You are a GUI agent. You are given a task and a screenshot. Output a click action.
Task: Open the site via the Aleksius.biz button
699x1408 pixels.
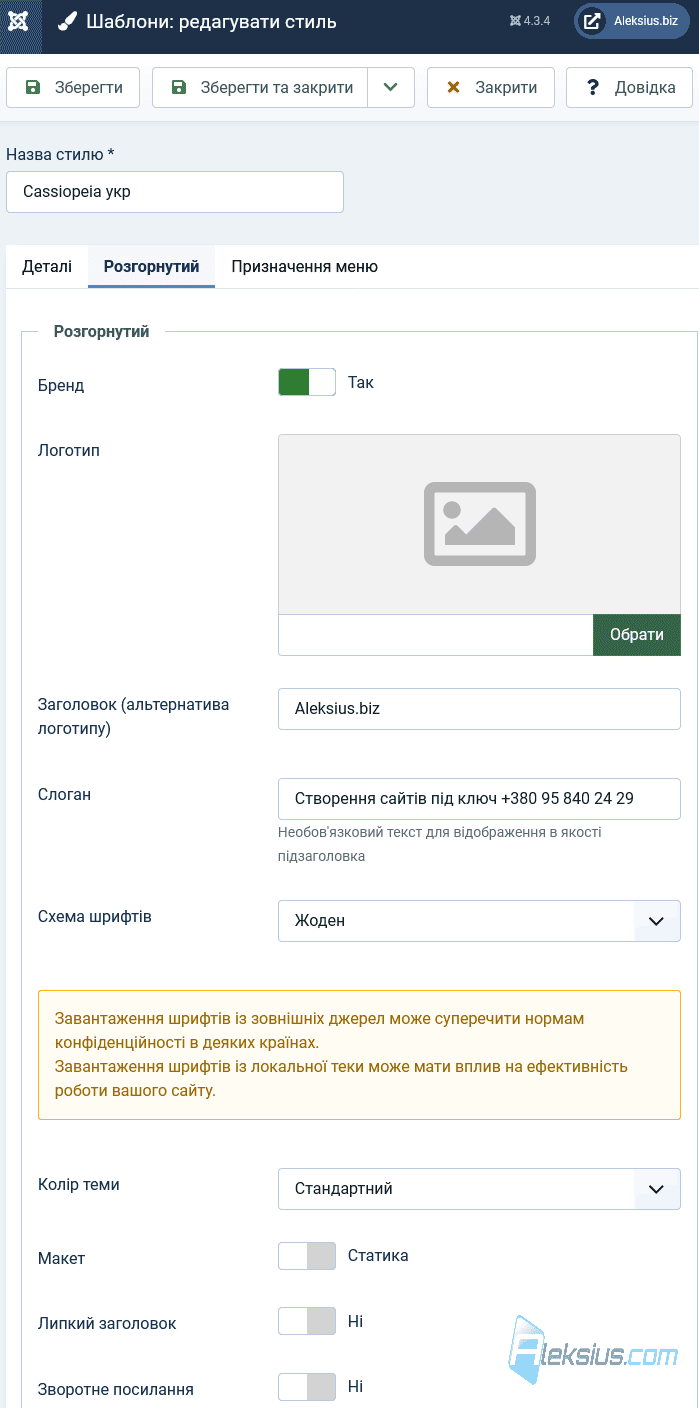click(632, 21)
